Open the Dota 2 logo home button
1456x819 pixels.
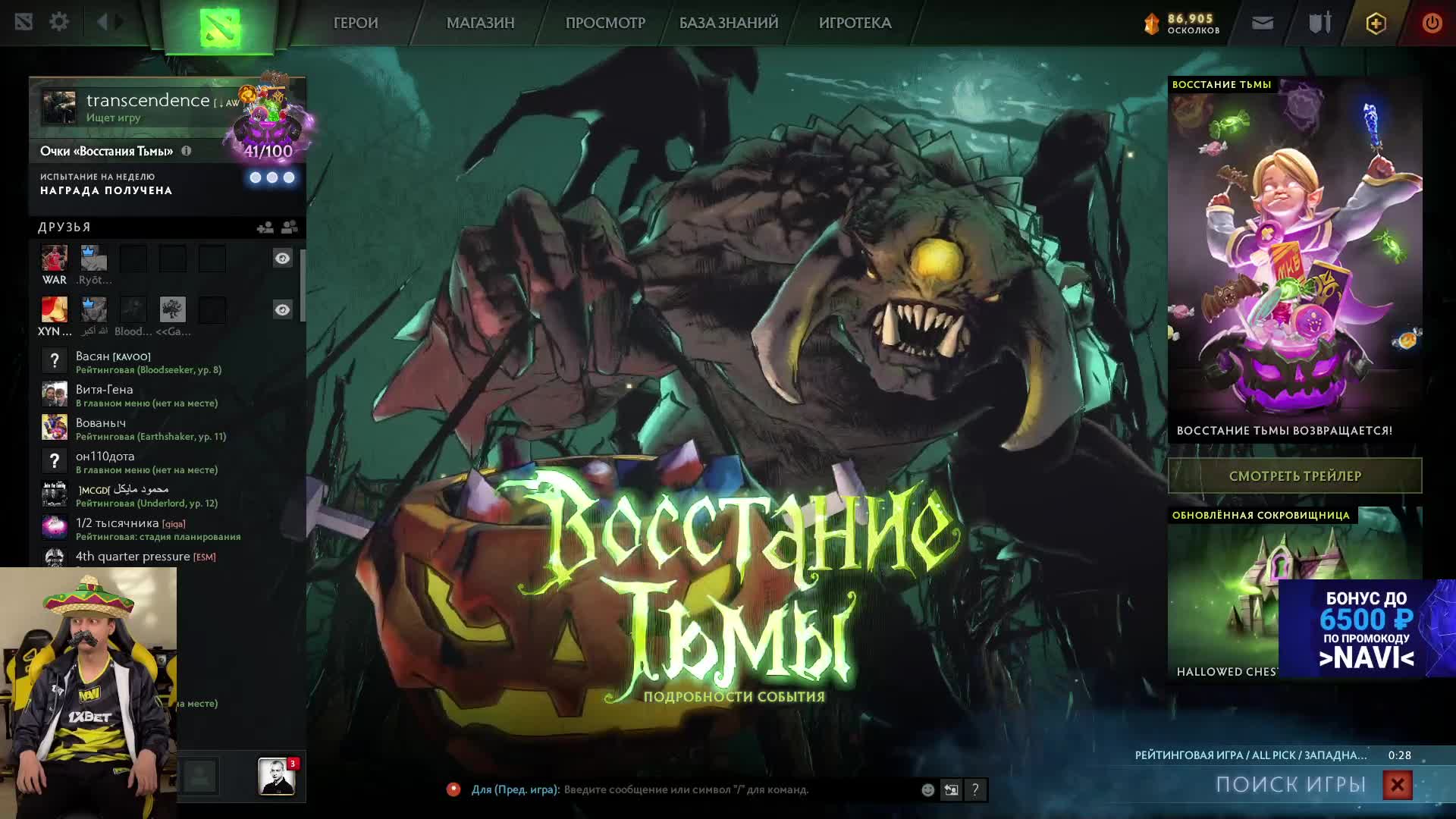(x=219, y=27)
